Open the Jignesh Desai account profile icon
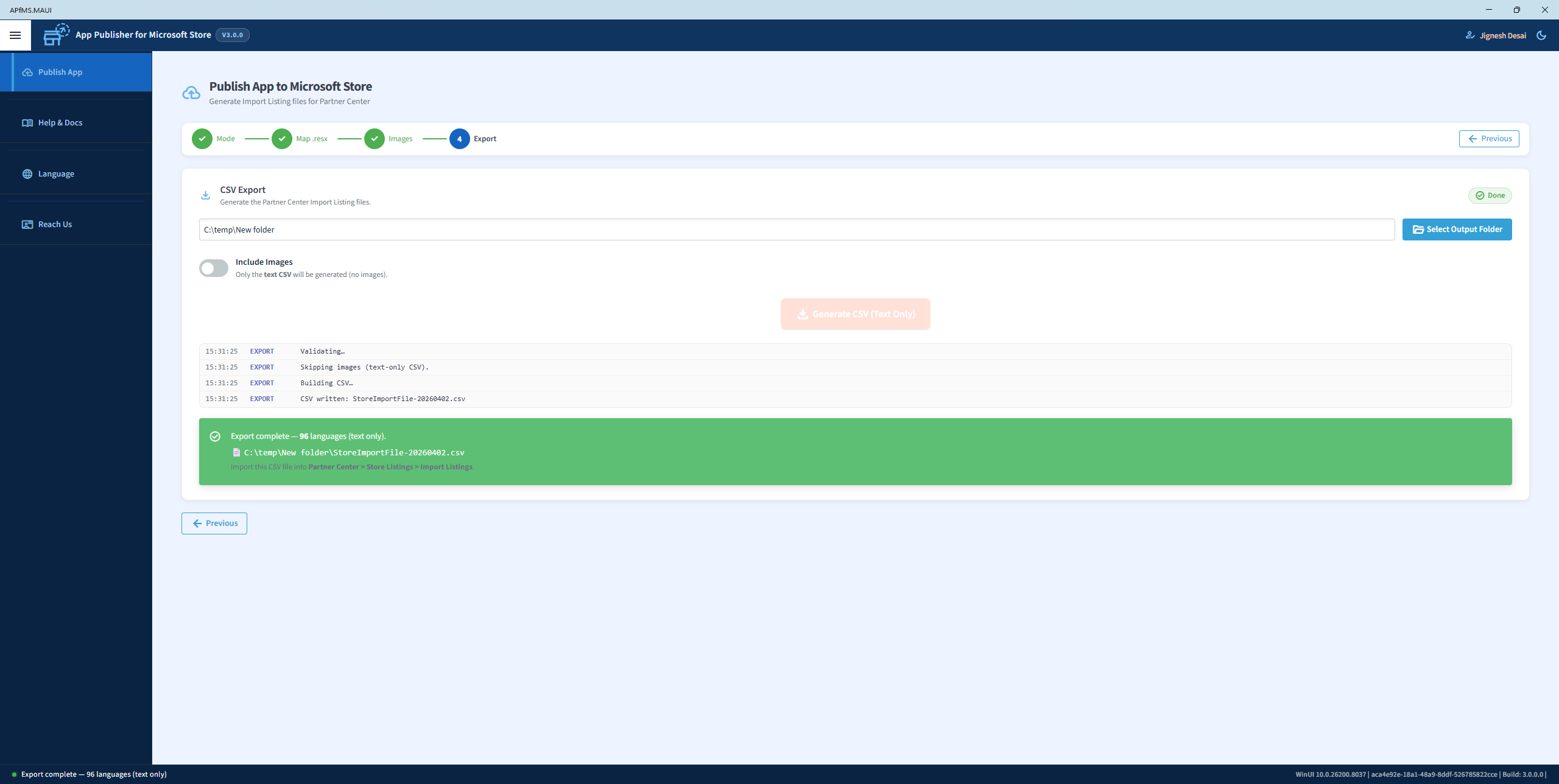Viewport: 1559px width, 784px height. 1471,35
